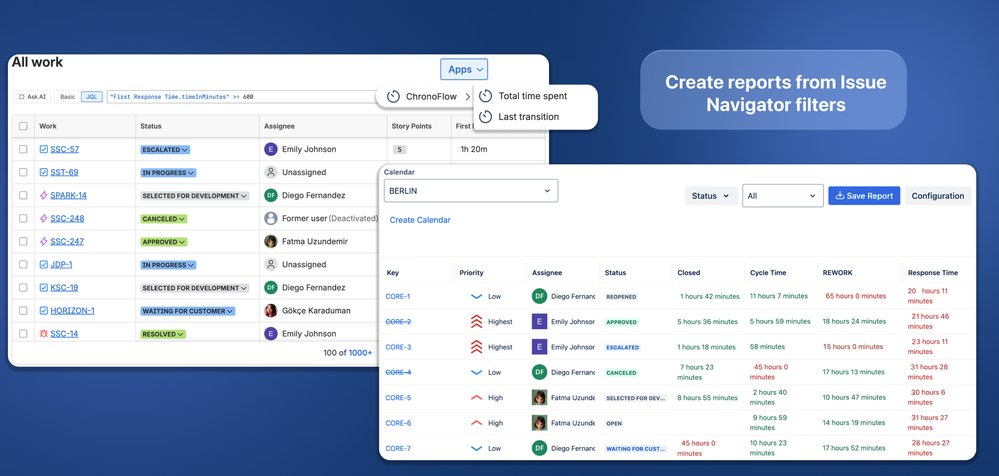Screen dimensions: 999x476
Task: Open the WAITING FOR CUSTOMER dropdown for HORIZON-1
Action: click(x=188, y=311)
